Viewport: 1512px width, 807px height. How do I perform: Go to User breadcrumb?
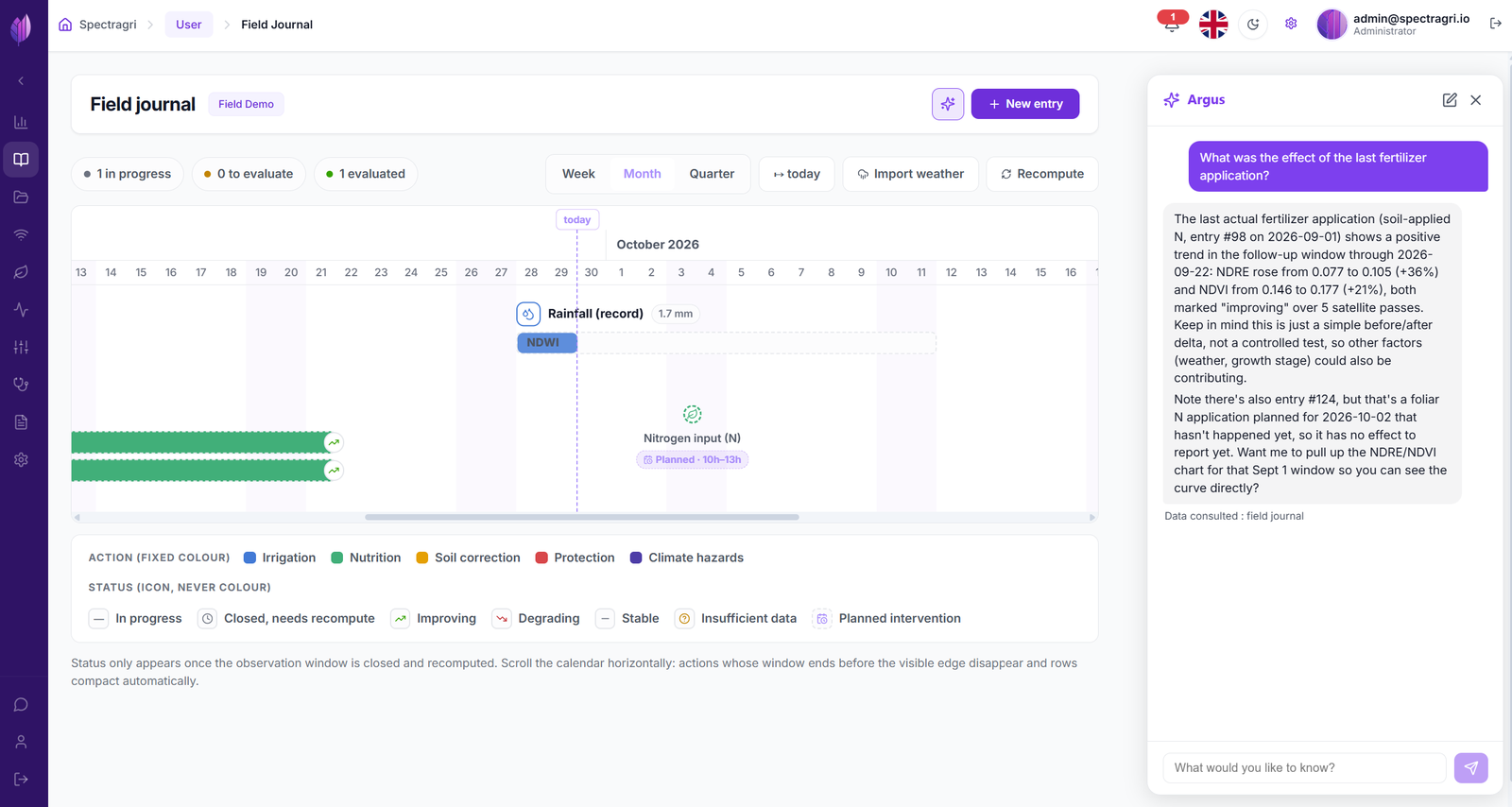189,25
